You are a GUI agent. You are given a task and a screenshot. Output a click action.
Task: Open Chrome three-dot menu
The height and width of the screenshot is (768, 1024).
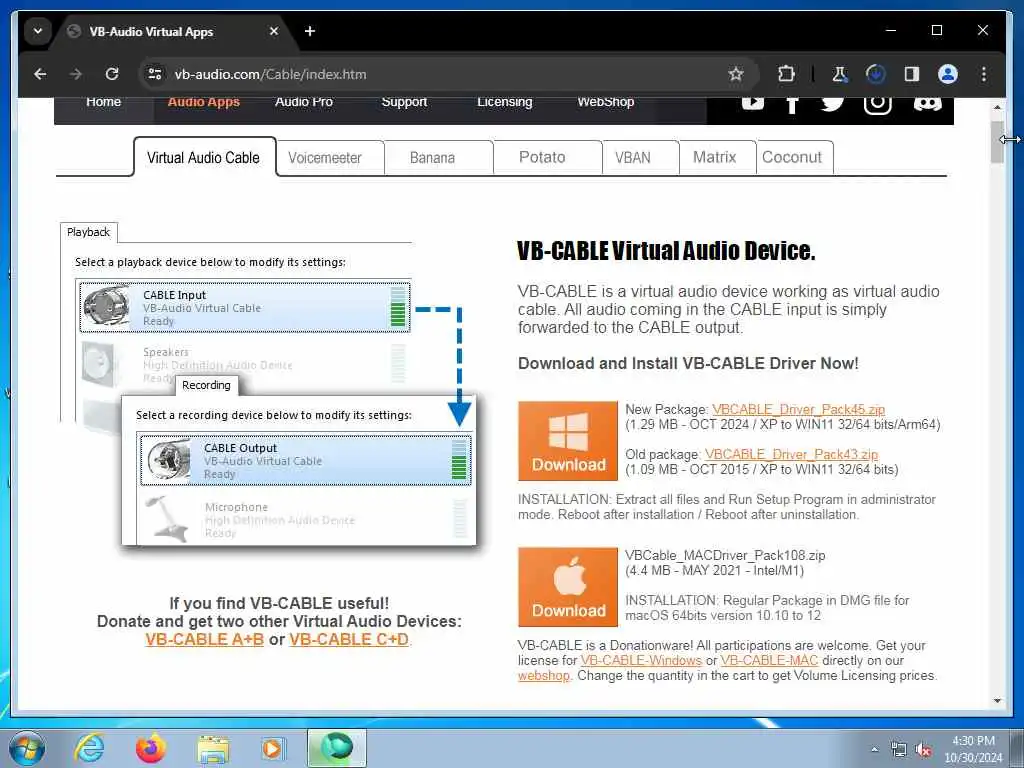pos(984,74)
